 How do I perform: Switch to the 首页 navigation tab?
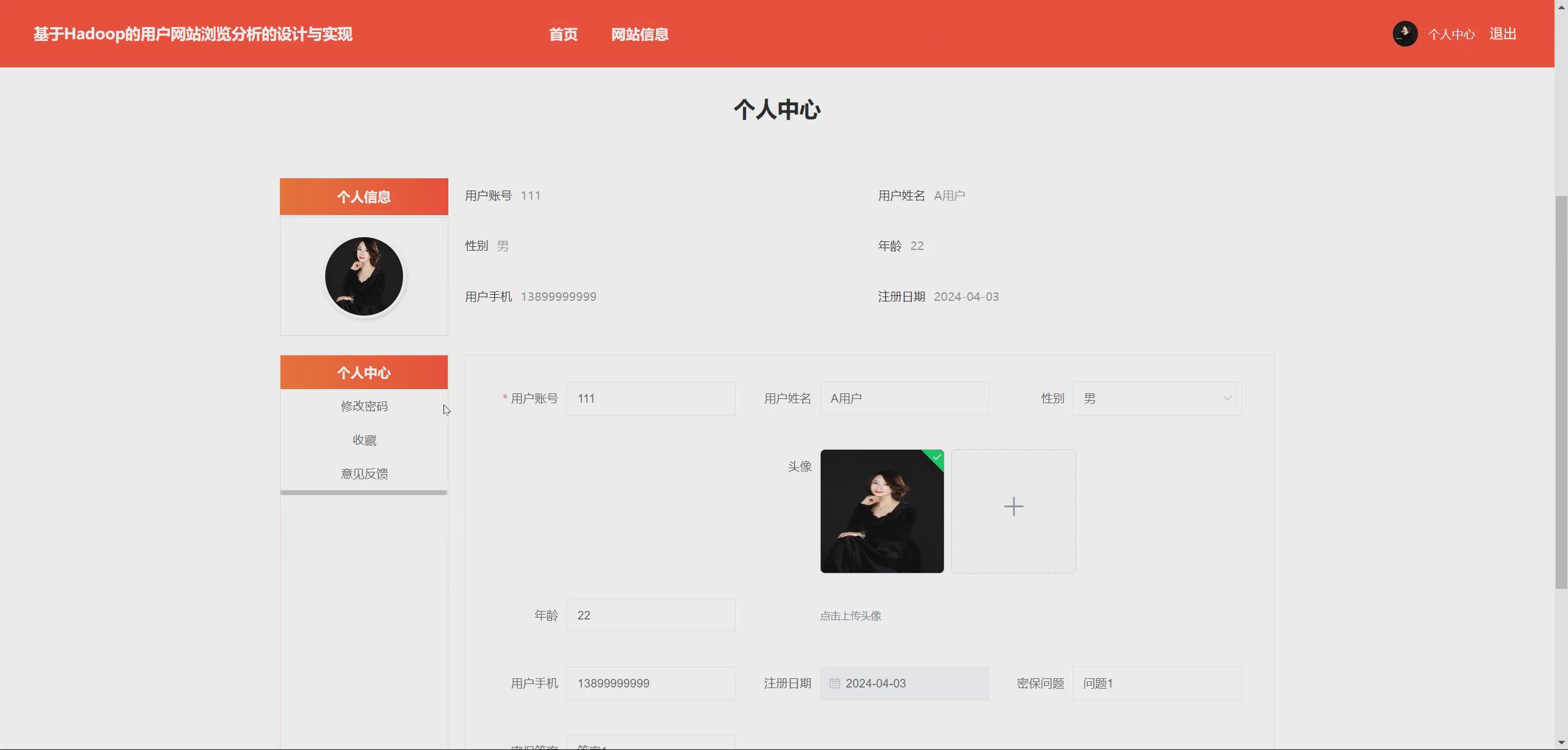click(x=563, y=34)
